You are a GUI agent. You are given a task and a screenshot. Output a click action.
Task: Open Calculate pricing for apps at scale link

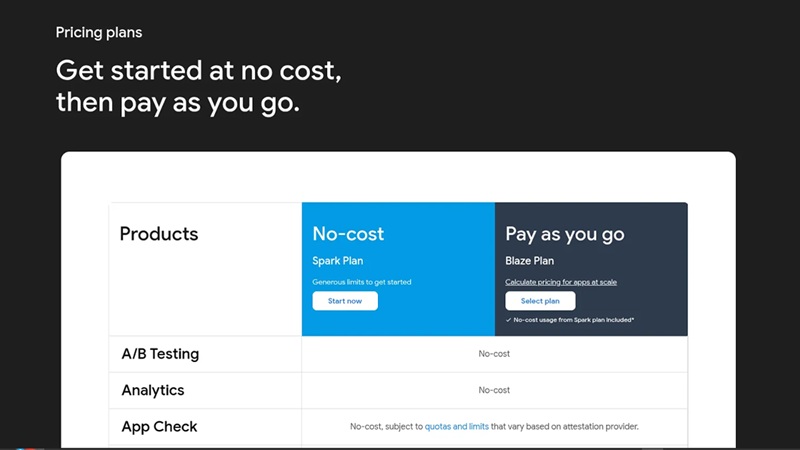tap(561, 282)
